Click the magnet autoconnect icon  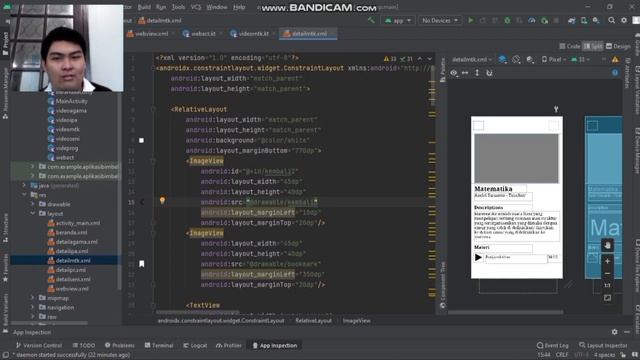pos(489,73)
